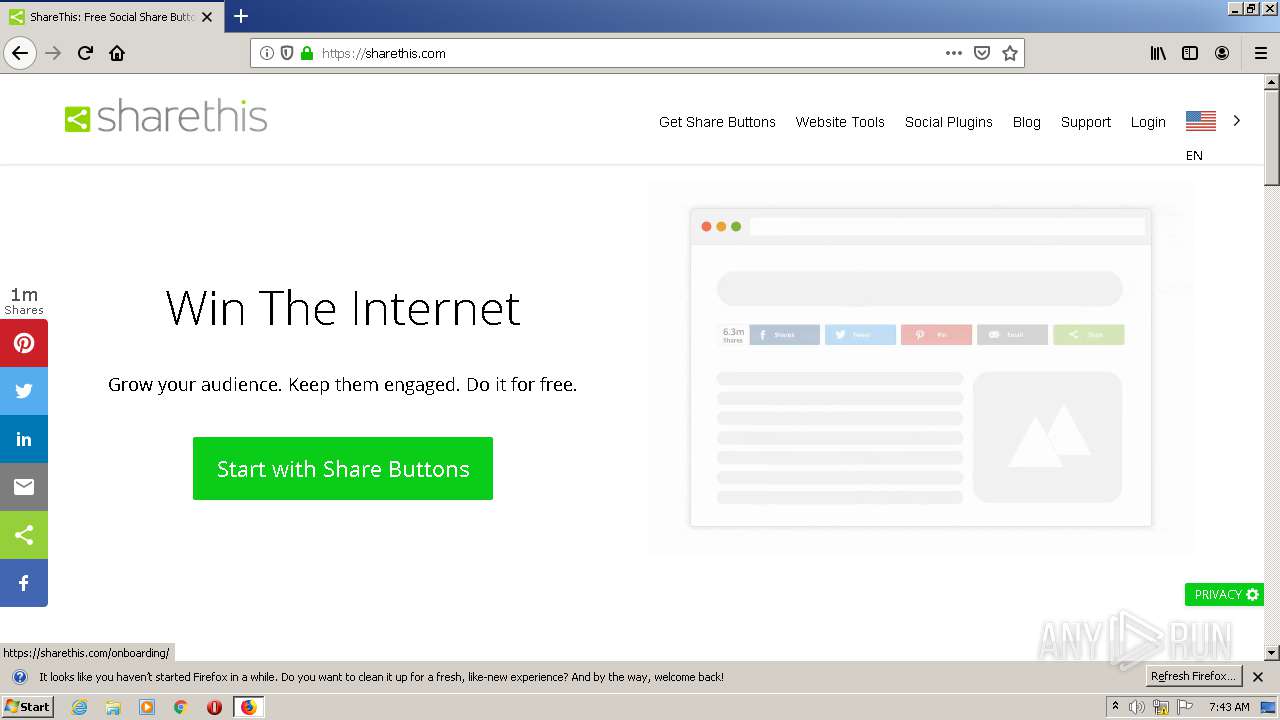The height and width of the screenshot is (720, 1280).
Task: Open Windows Explorer from the taskbar
Action: pos(113,707)
